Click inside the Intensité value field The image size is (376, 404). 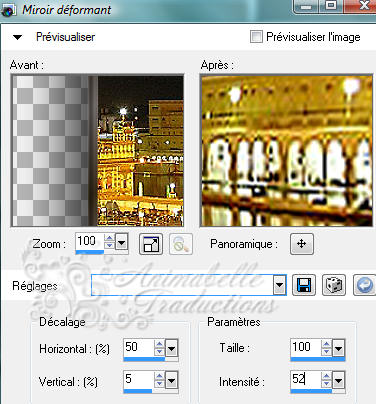coord(306,379)
